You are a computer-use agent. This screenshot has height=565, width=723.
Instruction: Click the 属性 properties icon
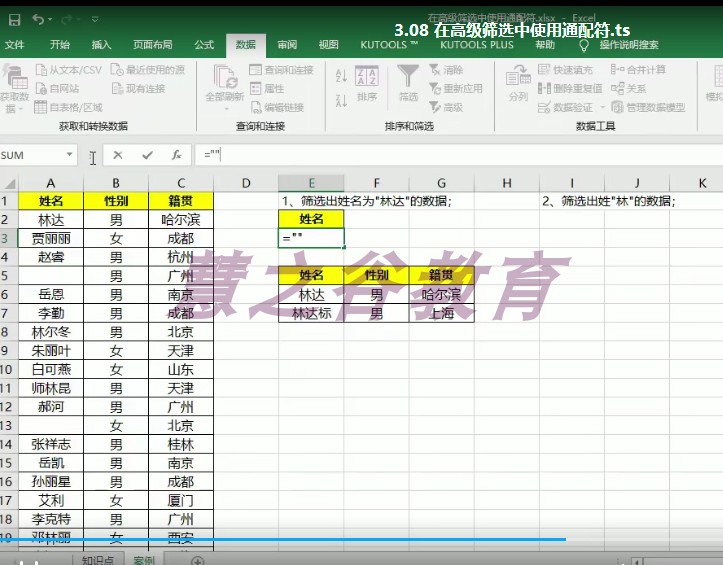(x=255, y=88)
